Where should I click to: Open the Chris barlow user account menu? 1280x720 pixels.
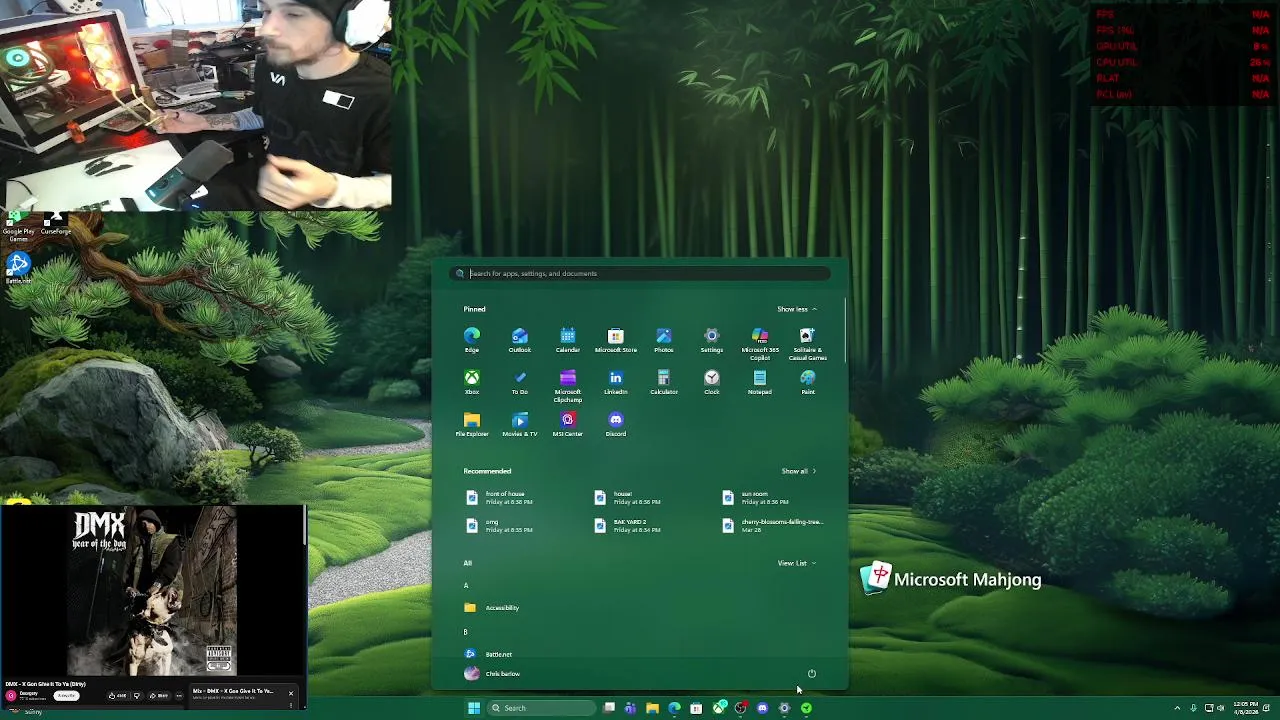click(x=492, y=674)
